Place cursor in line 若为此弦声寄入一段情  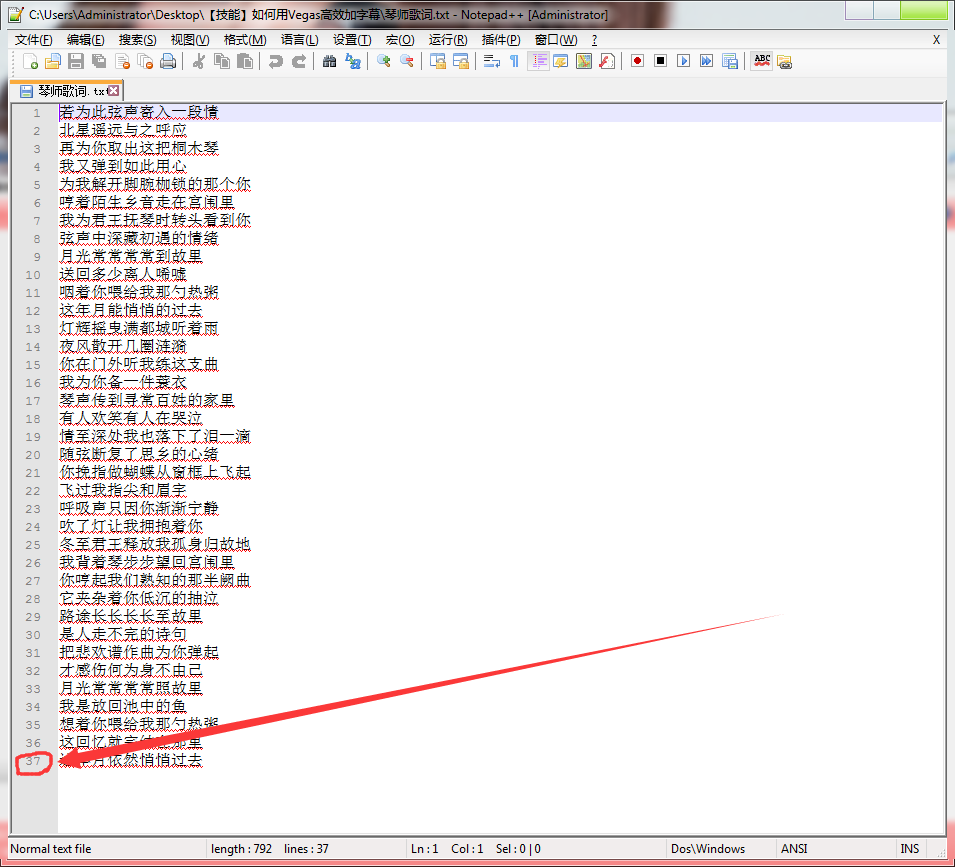(139, 112)
